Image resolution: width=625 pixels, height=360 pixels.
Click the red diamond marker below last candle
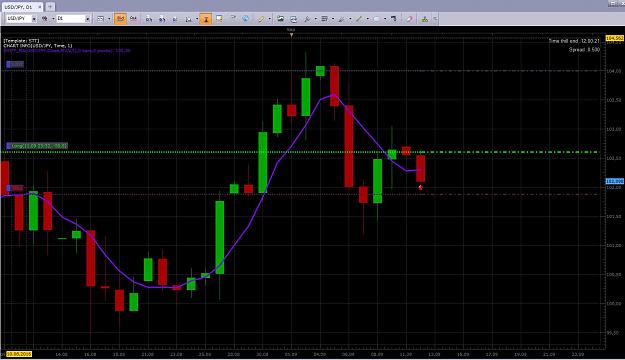pos(421,187)
